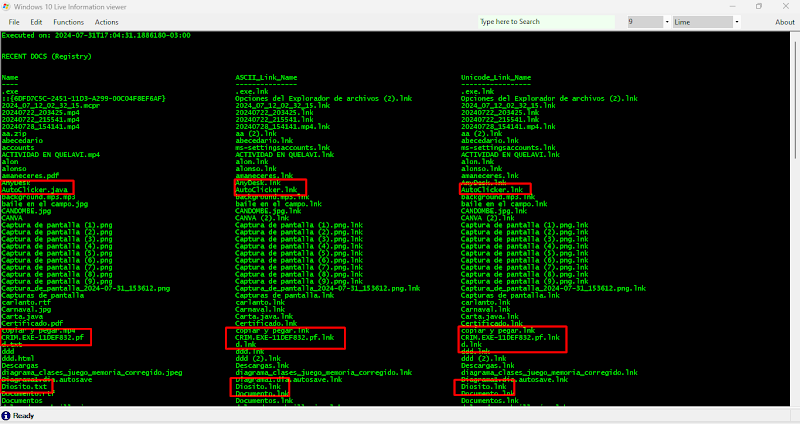This screenshot has width=800, height=424.
Task: Click the 'Executed on:' timestamp line
Action: click(96, 35)
